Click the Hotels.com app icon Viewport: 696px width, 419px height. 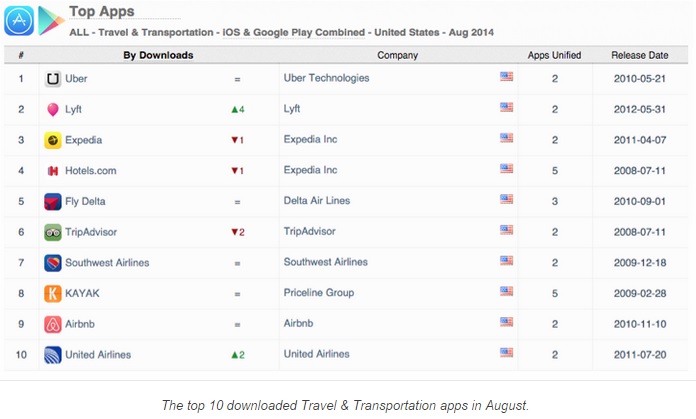(53, 171)
